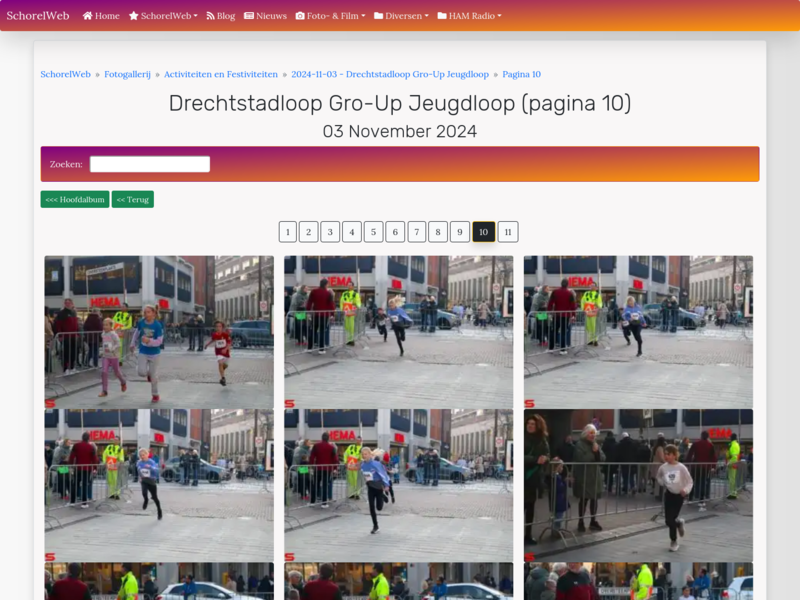Click the HAM Radio folder icon
800x600 pixels.
point(442,16)
